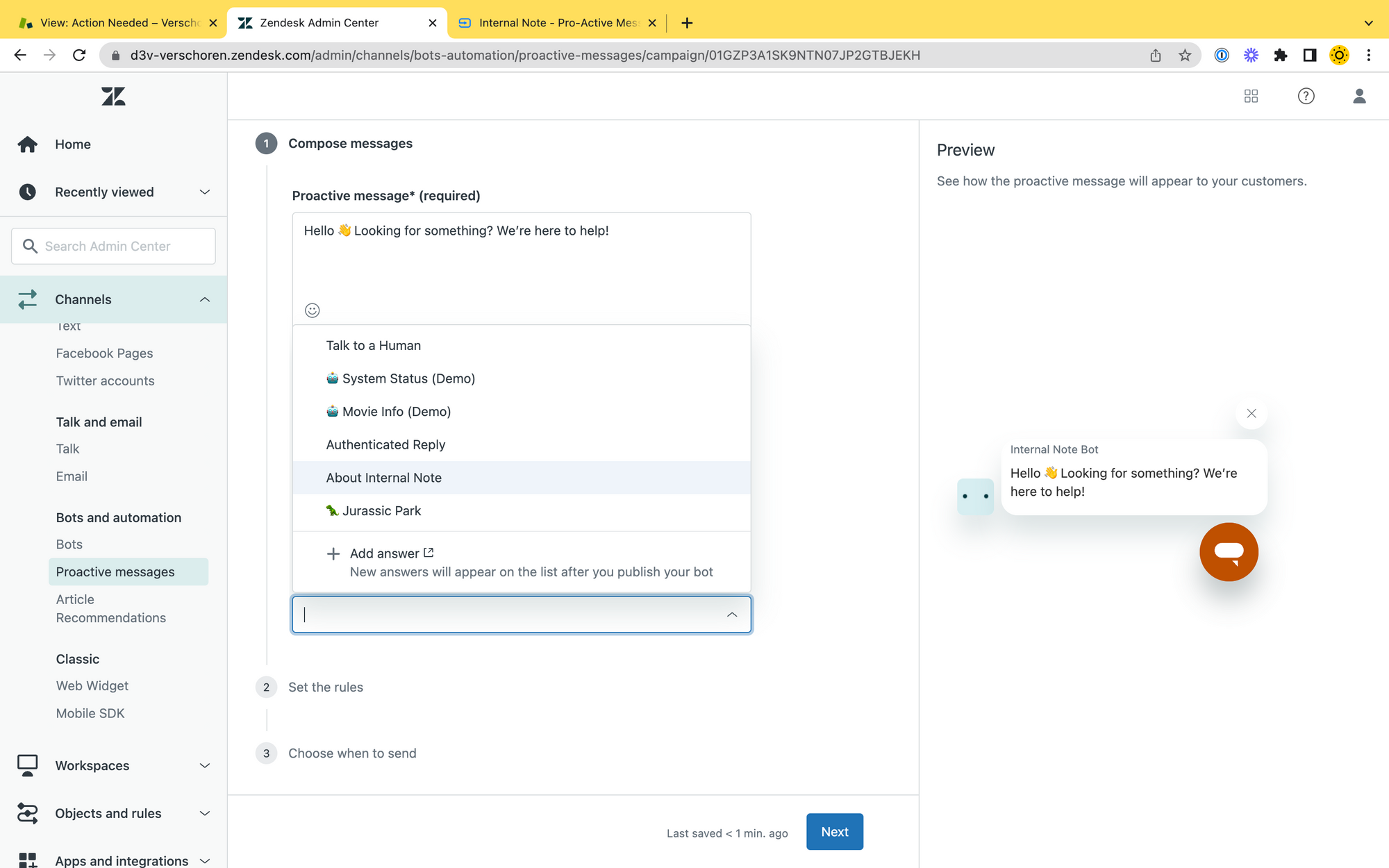
Task: Select About Internal Note answer
Action: [x=384, y=478]
